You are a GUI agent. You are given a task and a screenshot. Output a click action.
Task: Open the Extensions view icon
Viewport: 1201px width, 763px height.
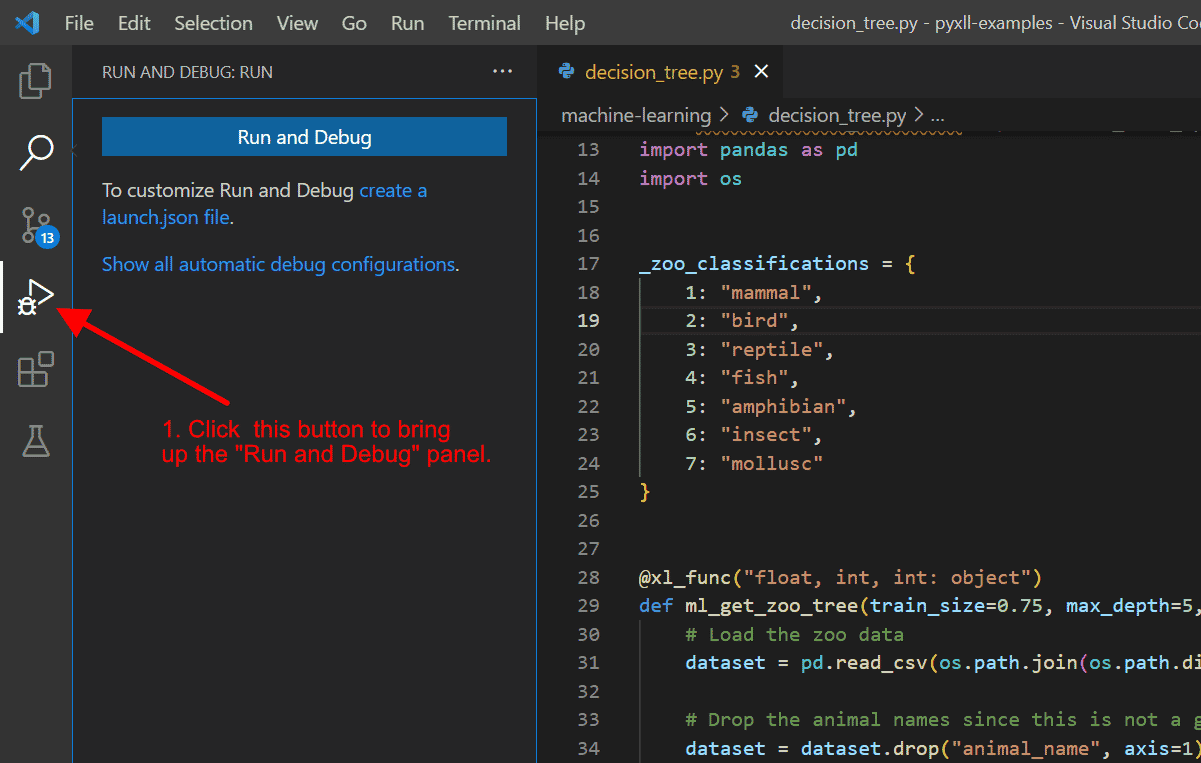click(x=36, y=369)
